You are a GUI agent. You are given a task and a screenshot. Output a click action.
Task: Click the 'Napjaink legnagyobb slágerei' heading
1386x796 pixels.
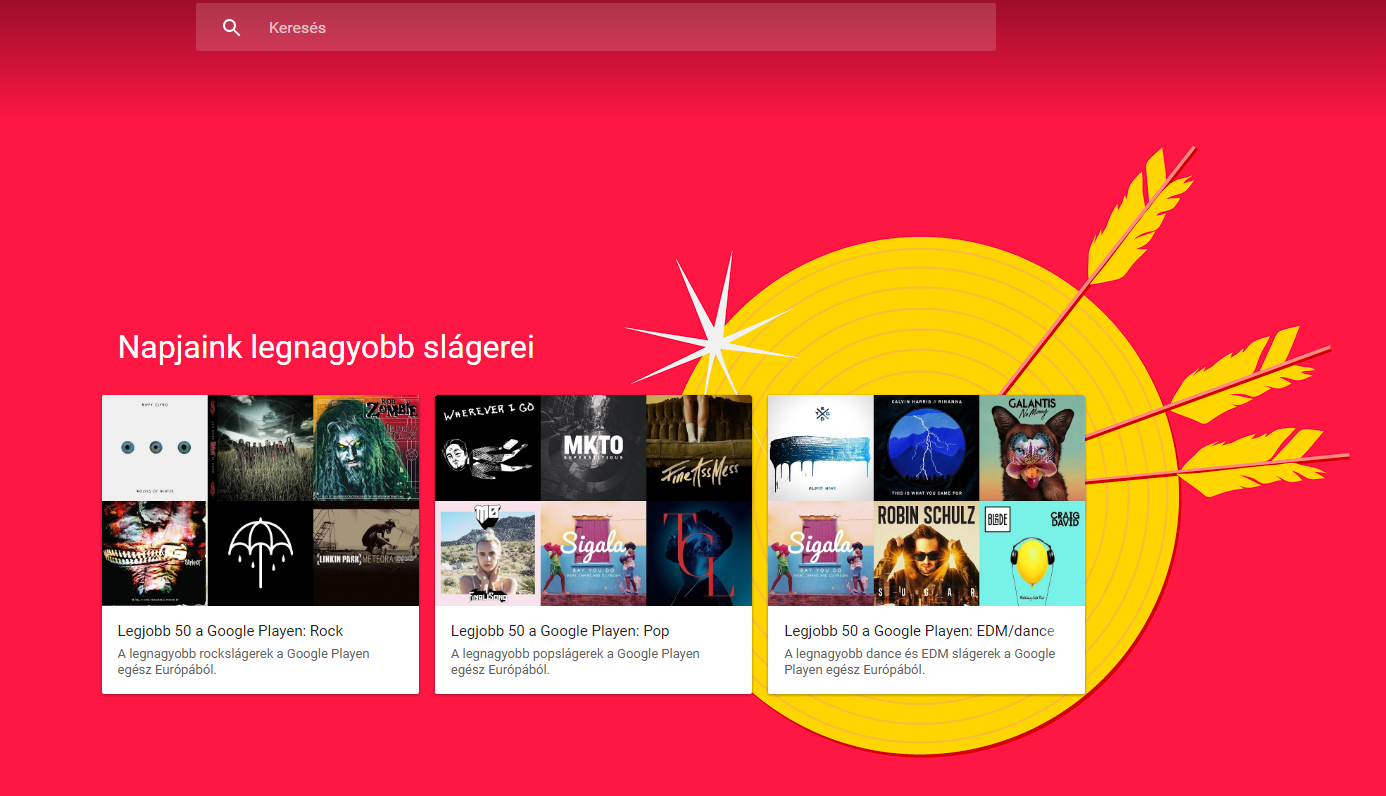click(x=326, y=347)
